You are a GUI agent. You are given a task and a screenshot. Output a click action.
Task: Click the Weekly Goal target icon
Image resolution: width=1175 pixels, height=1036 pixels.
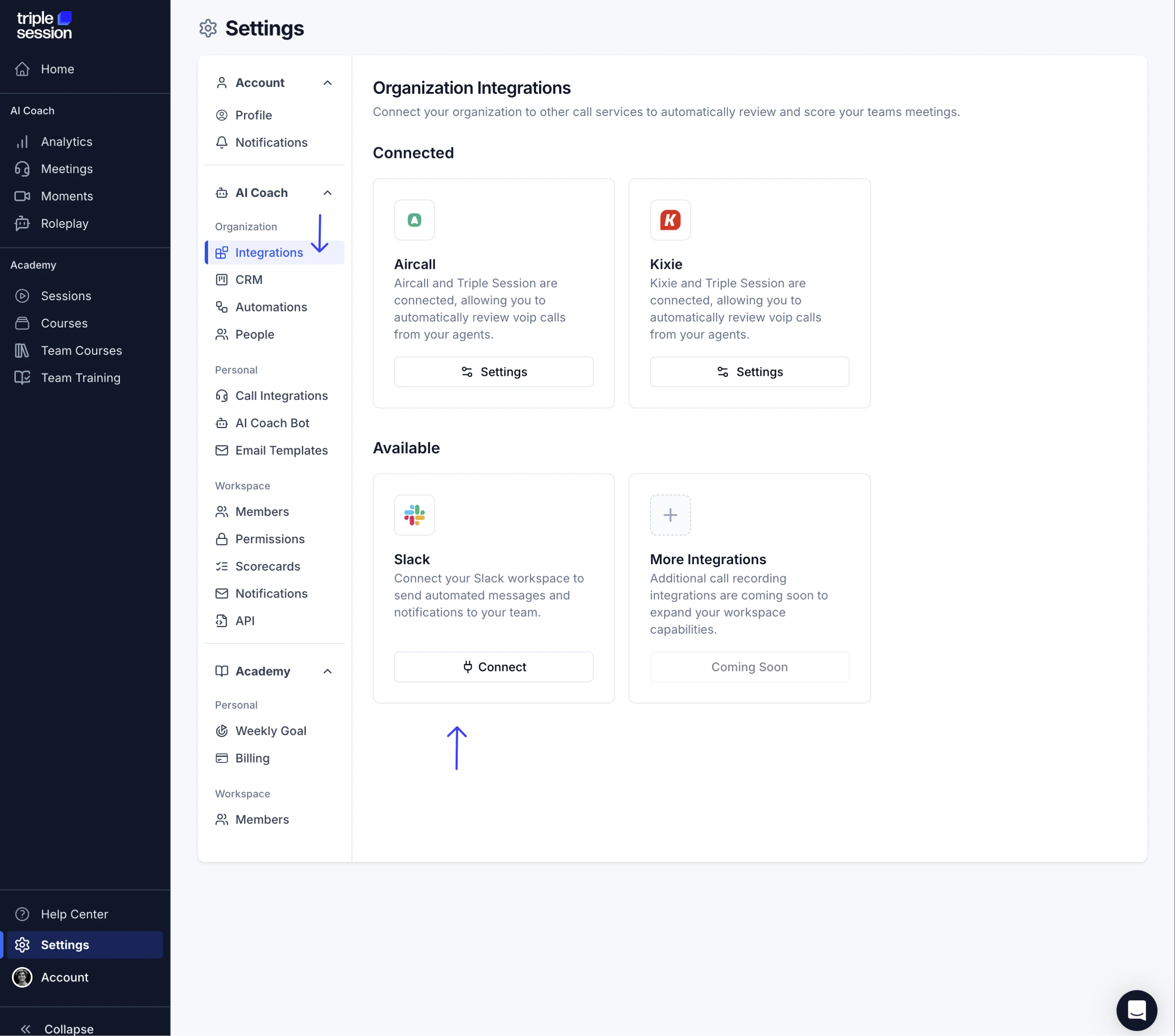pos(222,732)
